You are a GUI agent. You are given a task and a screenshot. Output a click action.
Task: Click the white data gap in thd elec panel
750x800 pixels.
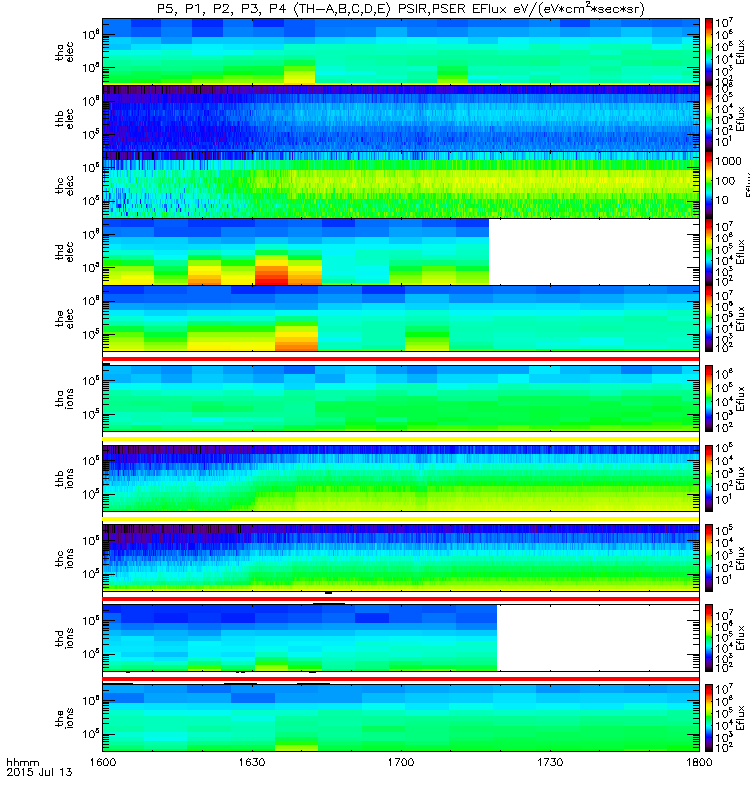[x=594, y=252]
